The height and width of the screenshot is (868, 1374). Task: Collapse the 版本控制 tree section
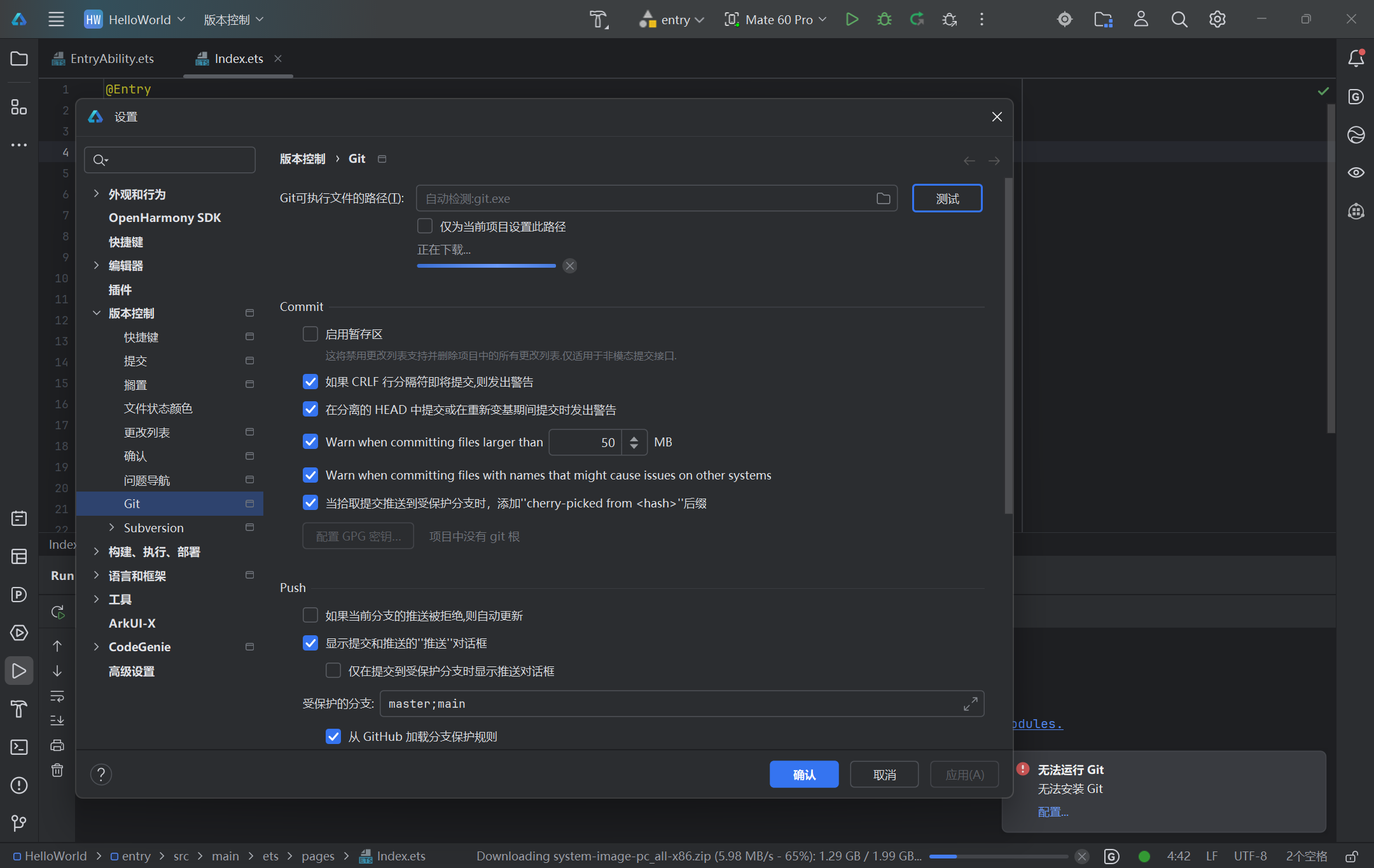pos(97,313)
